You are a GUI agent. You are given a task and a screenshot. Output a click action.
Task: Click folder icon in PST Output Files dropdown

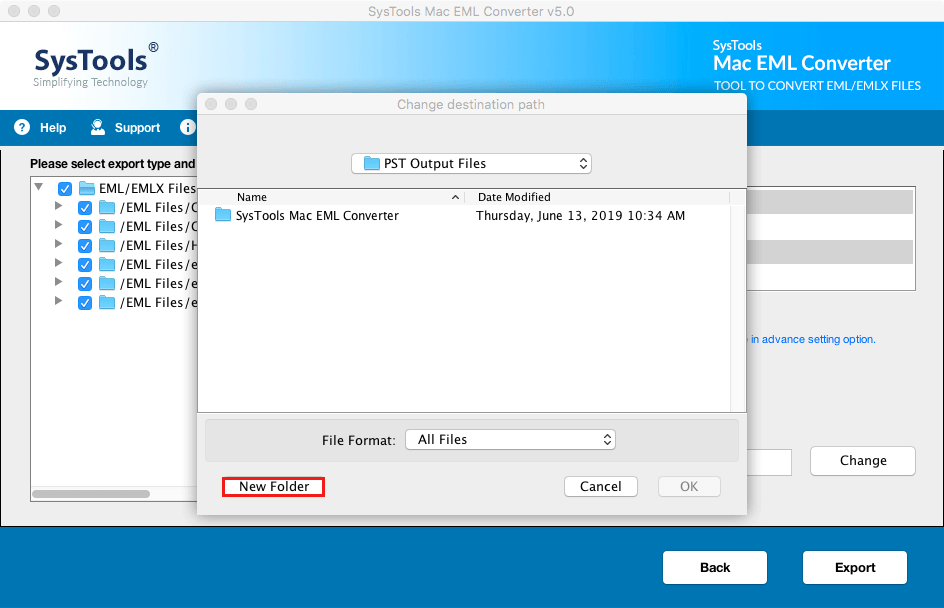[371, 164]
